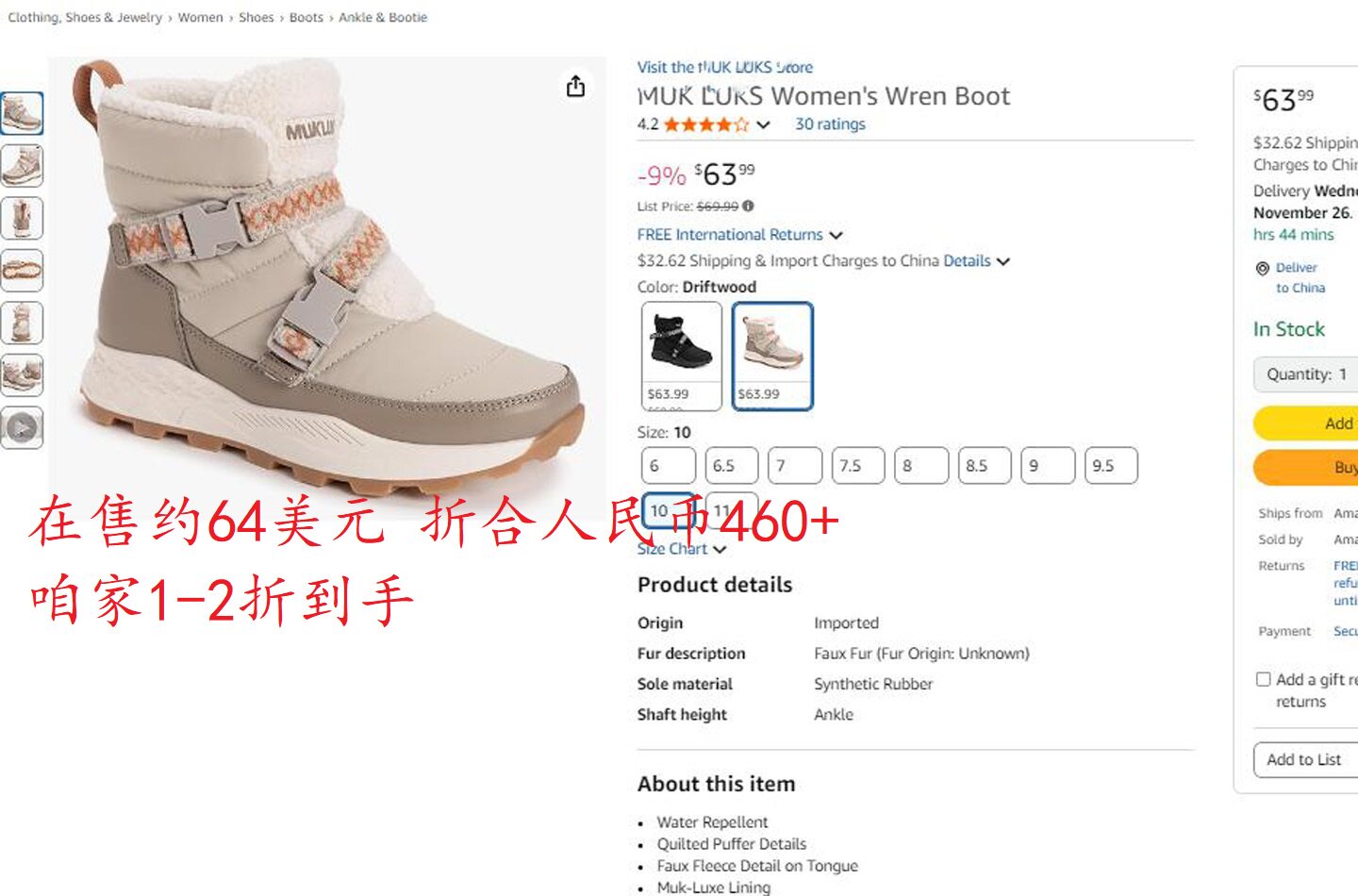Open the Boots breadcrumb link
Screen dimensions: 1358x896
[x=306, y=17]
